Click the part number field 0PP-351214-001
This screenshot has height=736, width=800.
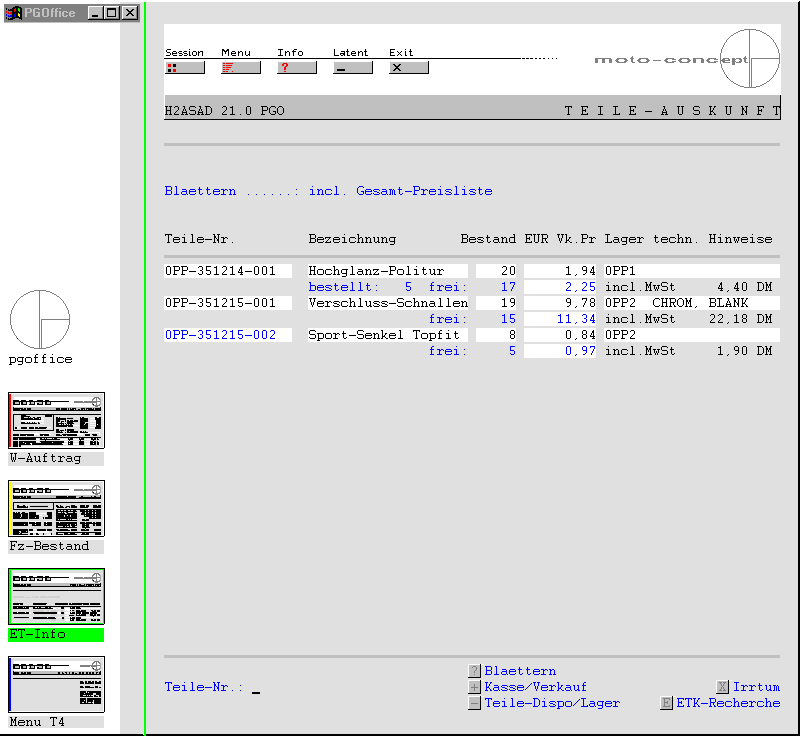pyautogui.click(x=228, y=271)
